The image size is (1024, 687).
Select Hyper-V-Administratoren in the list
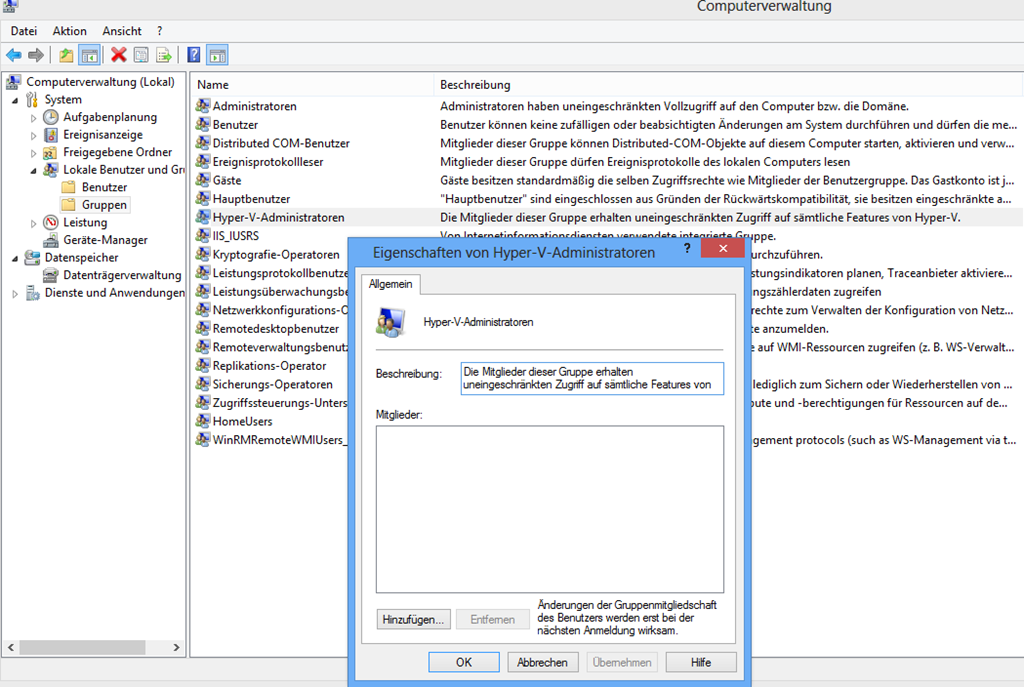point(607,217)
